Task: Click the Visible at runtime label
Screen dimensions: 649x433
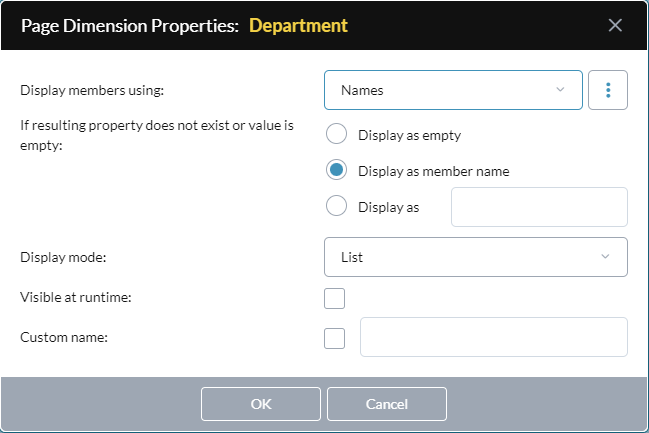Action: coord(76,297)
